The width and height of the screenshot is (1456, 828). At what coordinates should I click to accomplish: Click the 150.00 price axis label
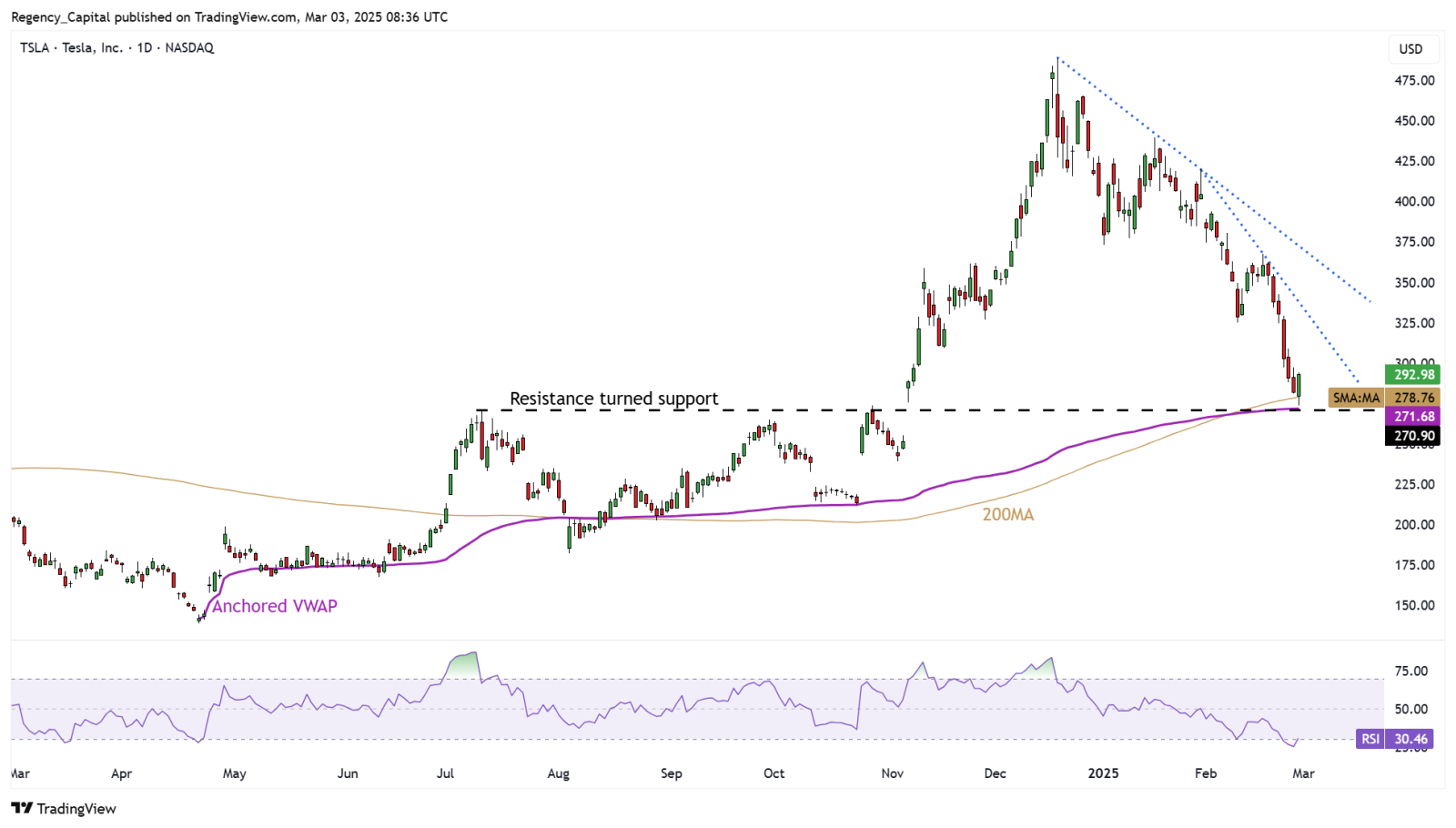click(x=1414, y=605)
